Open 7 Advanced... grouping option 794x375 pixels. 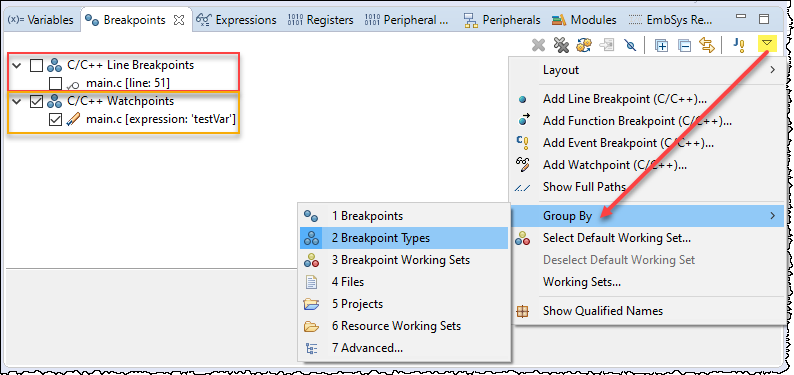(x=404, y=348)
